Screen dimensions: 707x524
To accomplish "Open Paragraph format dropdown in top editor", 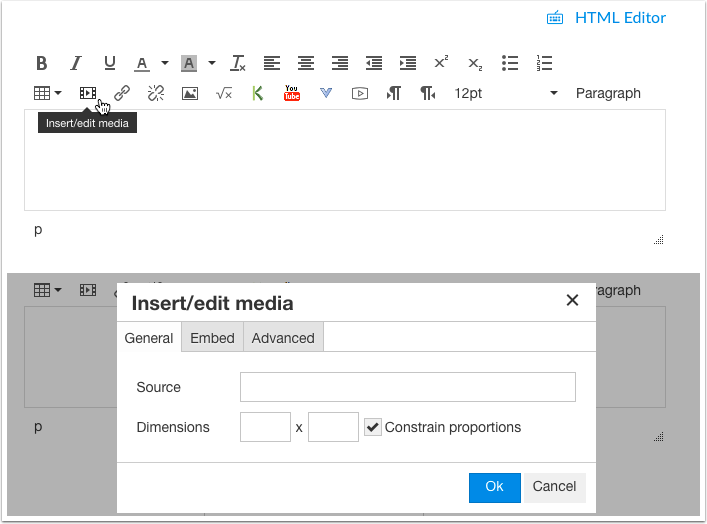I will point(608,93).
